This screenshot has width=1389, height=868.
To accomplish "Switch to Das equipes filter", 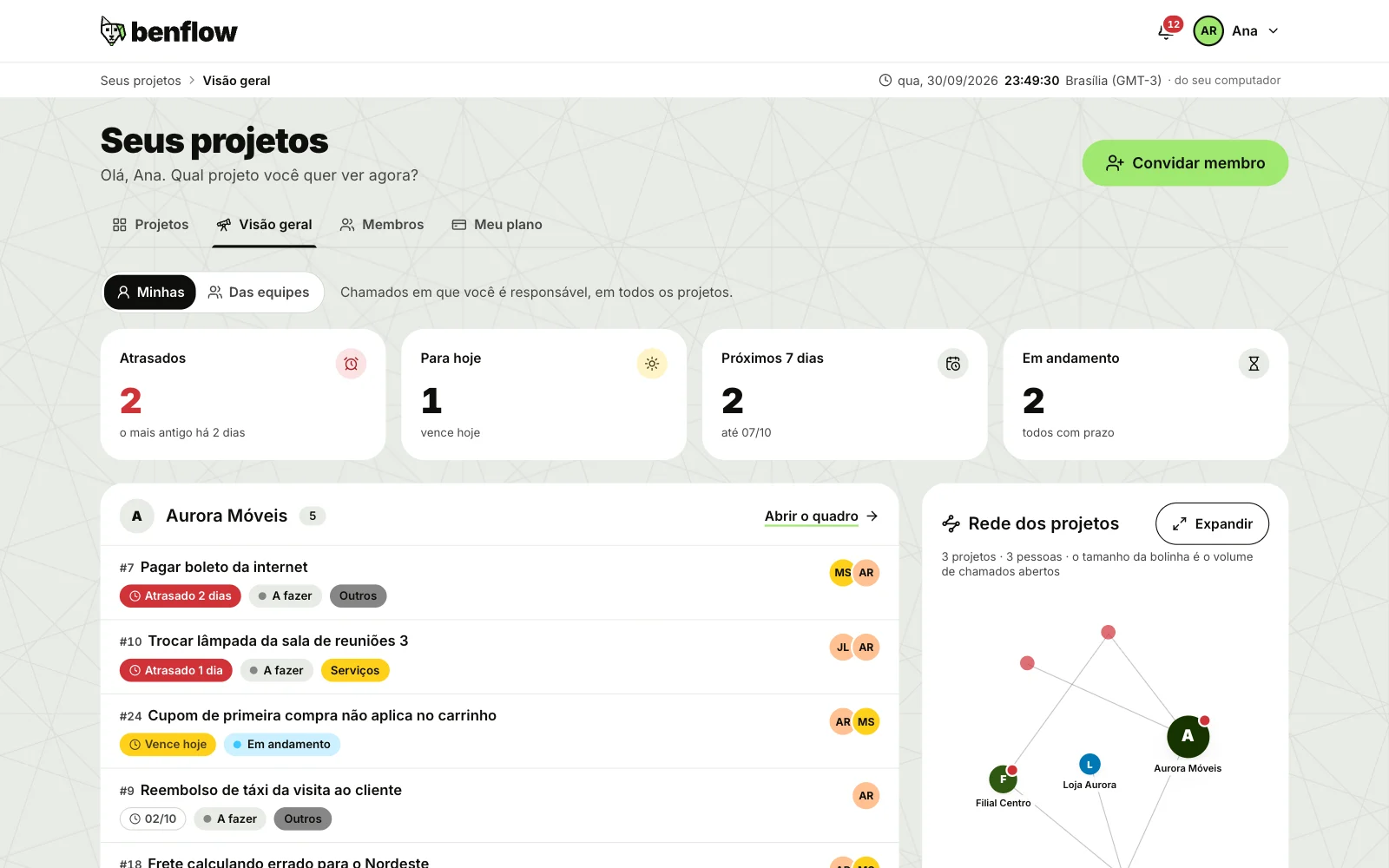I will pyautogui.click(x=259, y=293).
